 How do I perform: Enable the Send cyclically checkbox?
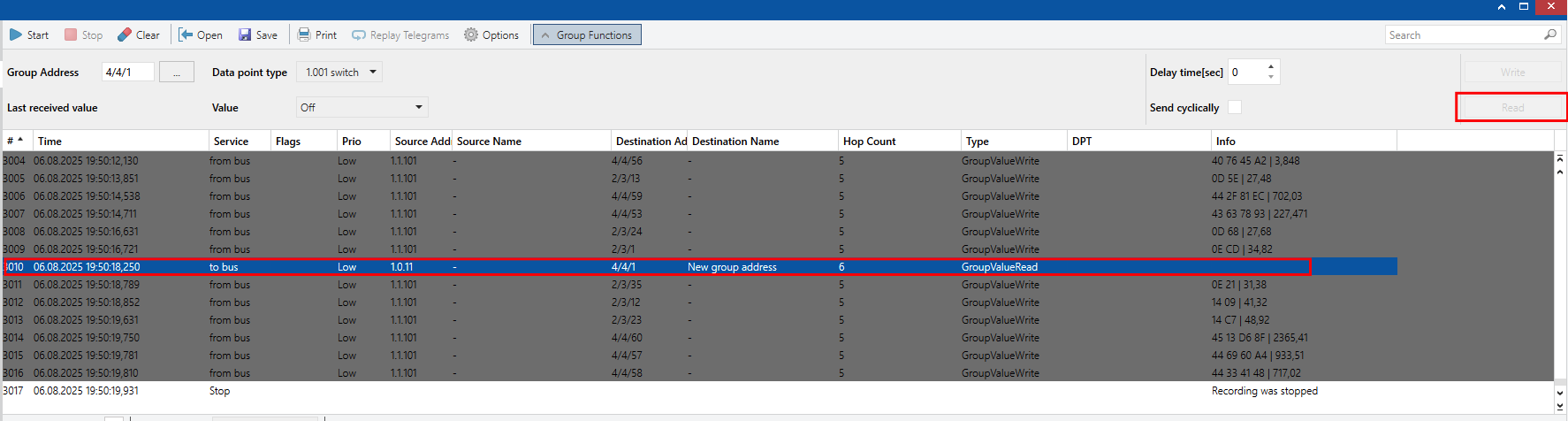[1235, 107]
